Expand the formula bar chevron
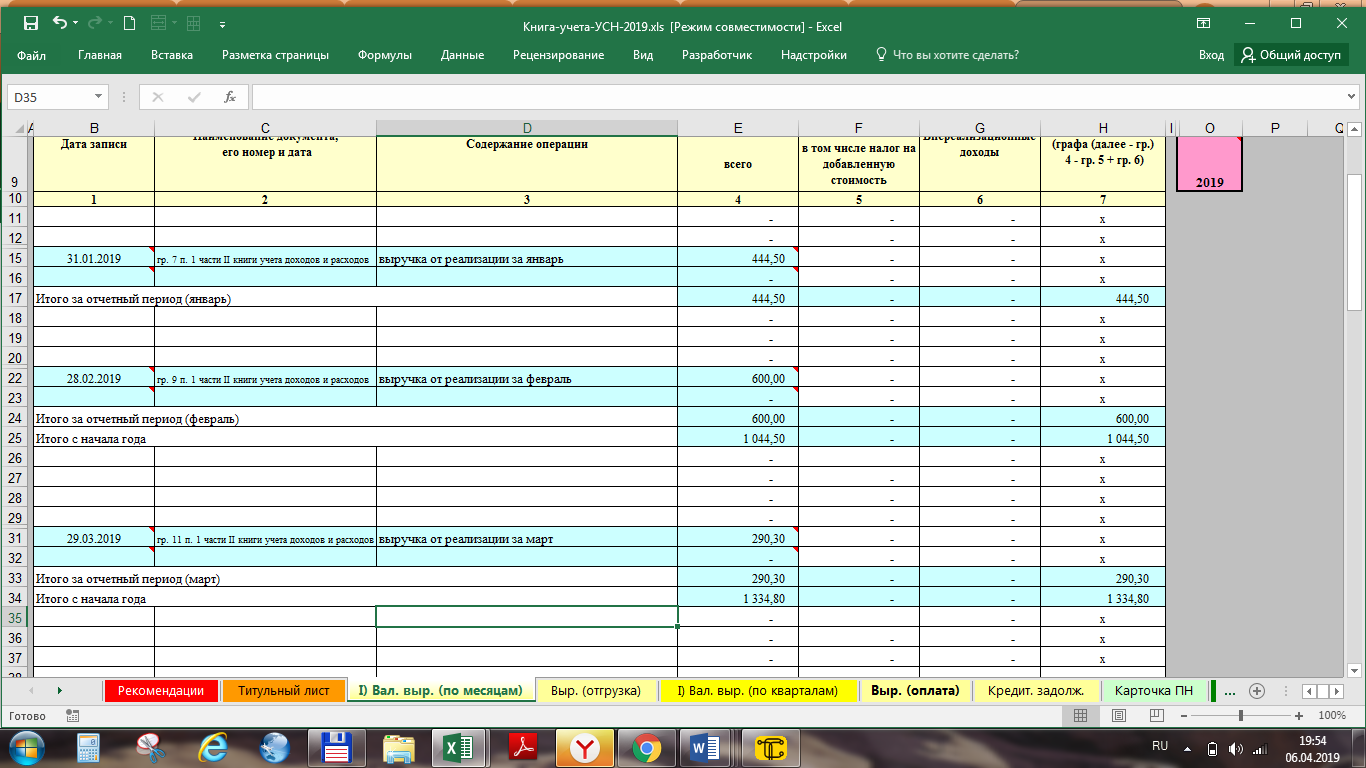This screenshot has height=768, width=1366. coord(1353,97)
